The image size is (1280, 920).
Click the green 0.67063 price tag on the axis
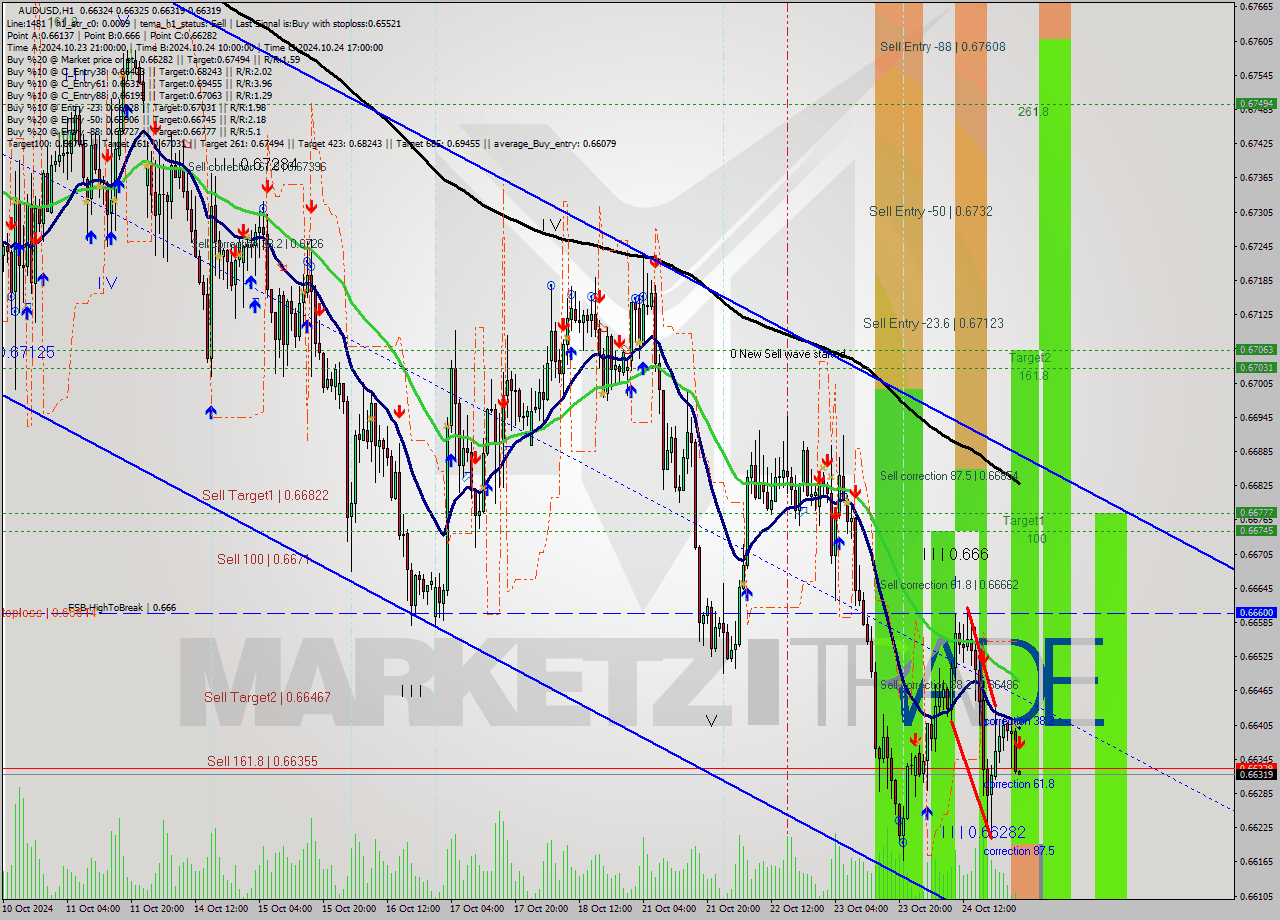click(1256, 349)
